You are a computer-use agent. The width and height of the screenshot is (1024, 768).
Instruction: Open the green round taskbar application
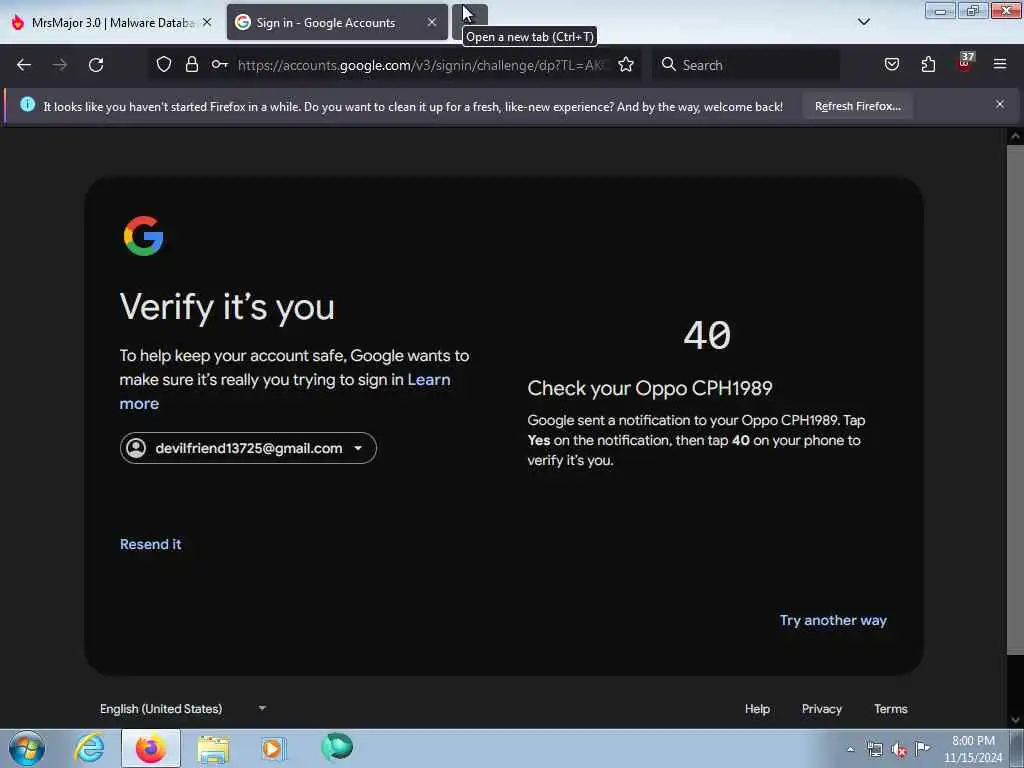[337, 747]
